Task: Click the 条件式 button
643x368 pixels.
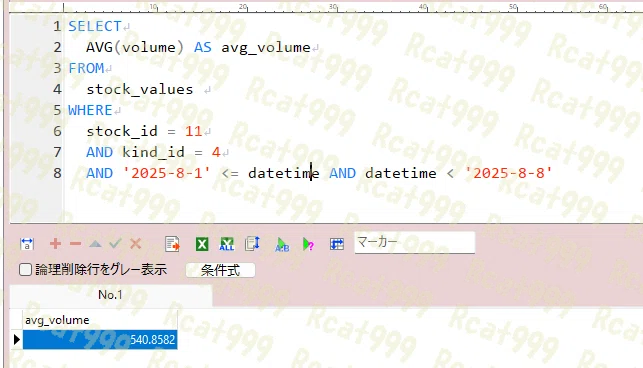Action: (x=220, y=270)
